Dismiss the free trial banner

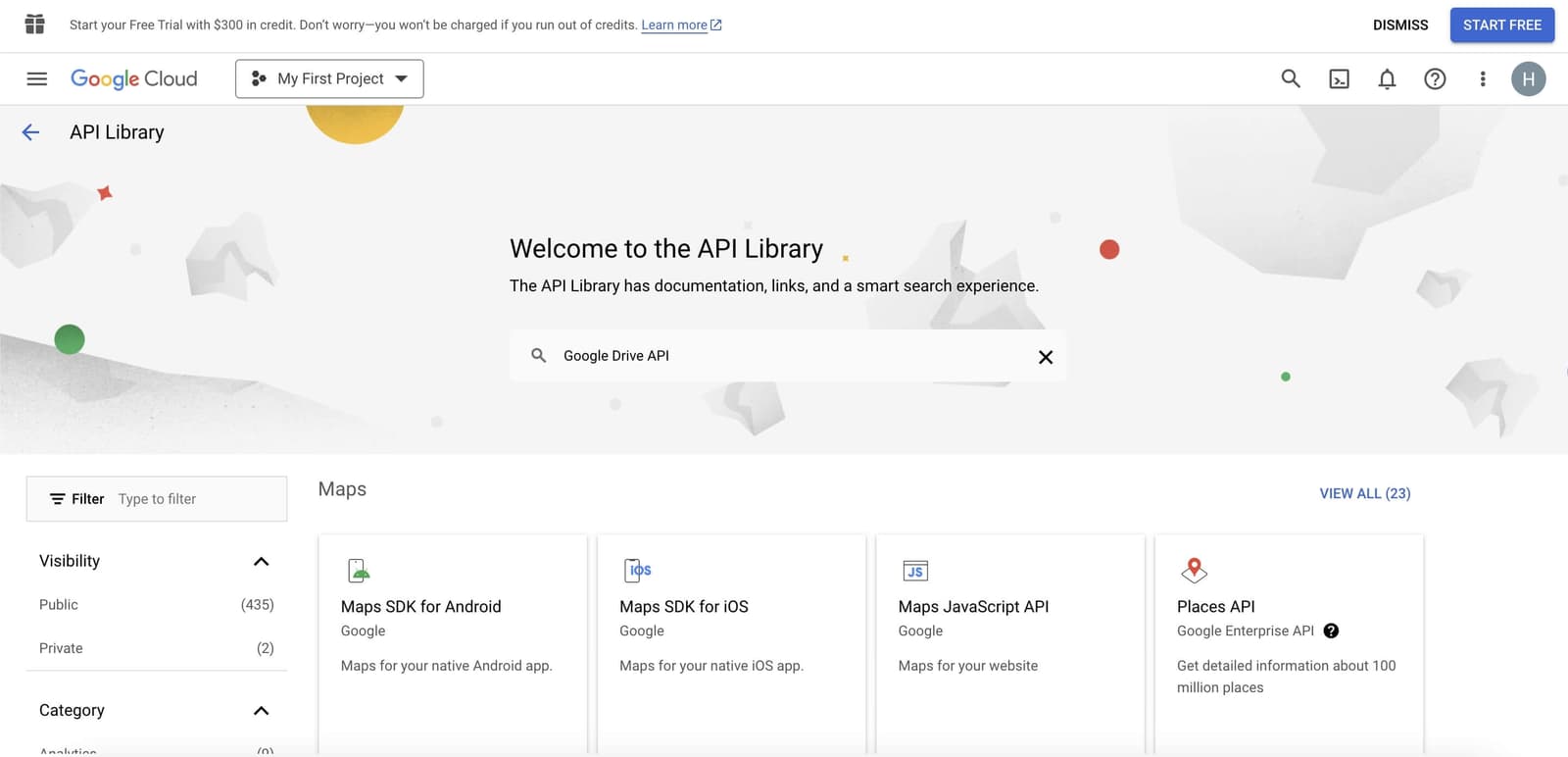[1400, 25]
